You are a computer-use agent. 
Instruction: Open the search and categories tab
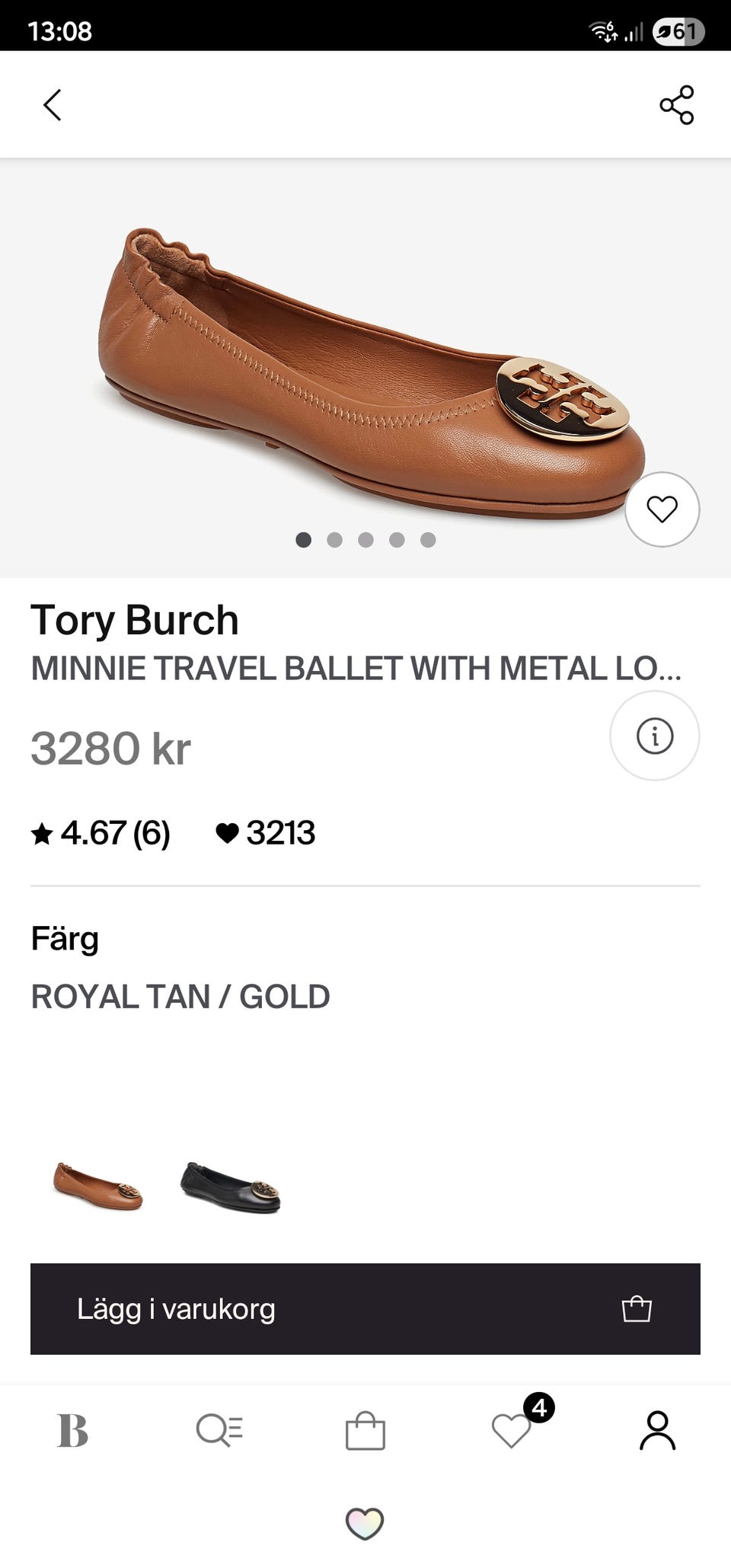pyautogui.click(x=219, y=1431)
